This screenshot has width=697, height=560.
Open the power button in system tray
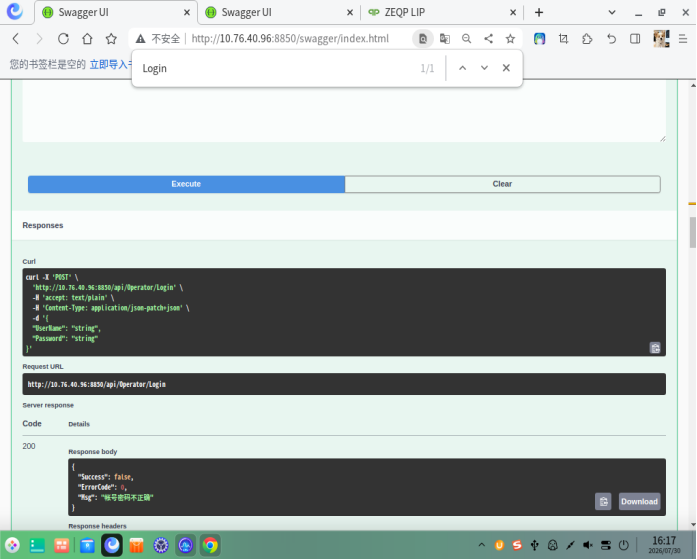click(624, 545)
